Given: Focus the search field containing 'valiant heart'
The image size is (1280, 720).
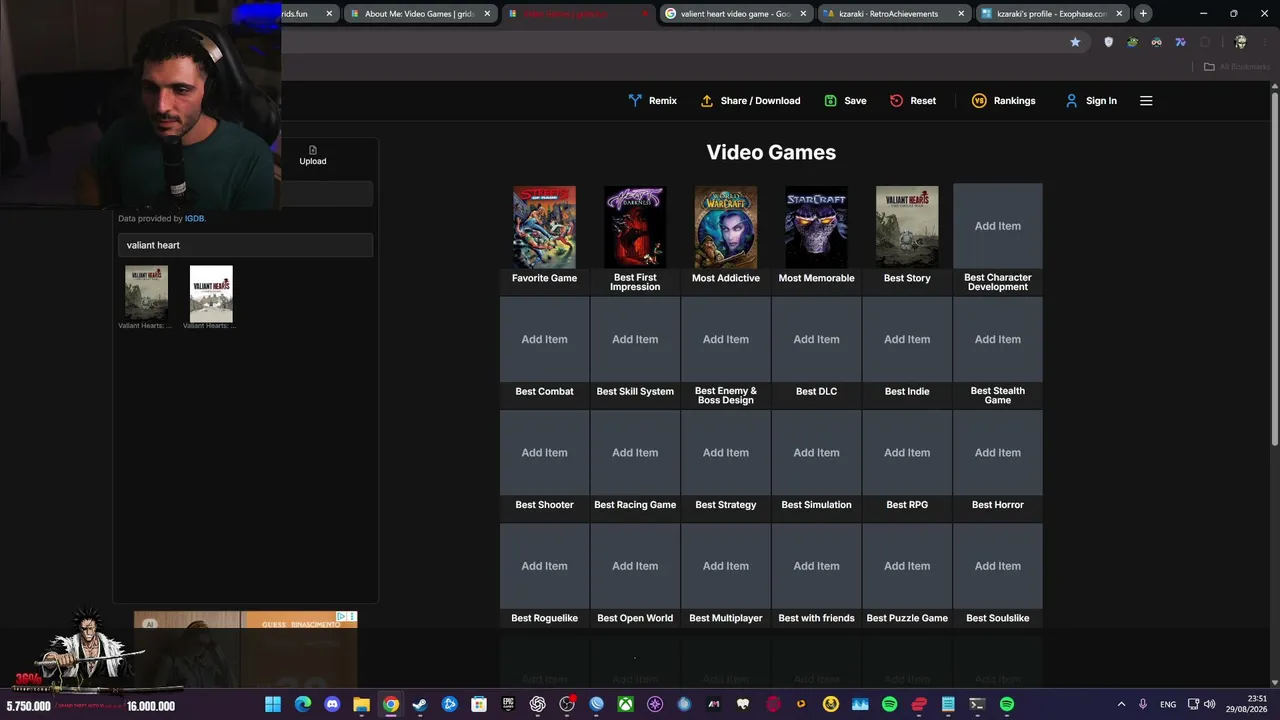Looking at the screenshot, I should [245, 245].
